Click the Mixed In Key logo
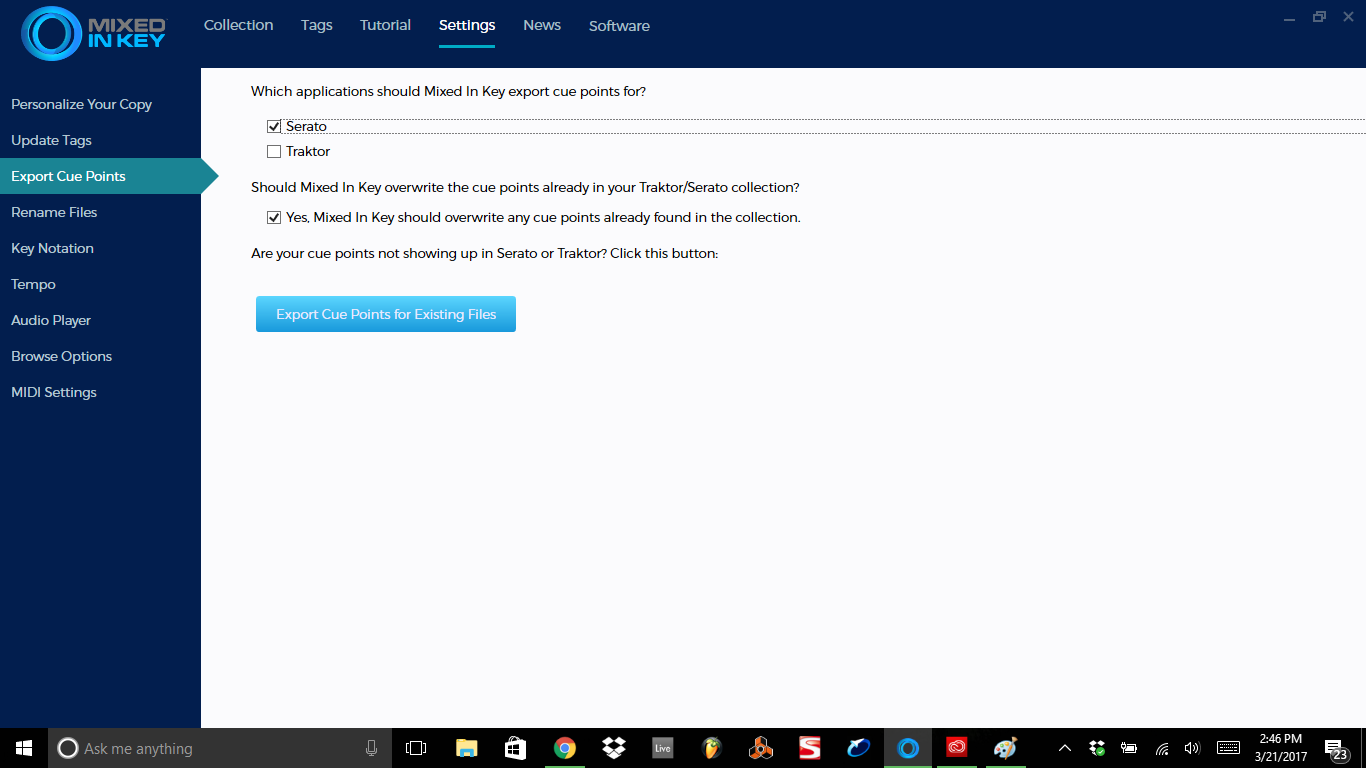 coord(93,33)
